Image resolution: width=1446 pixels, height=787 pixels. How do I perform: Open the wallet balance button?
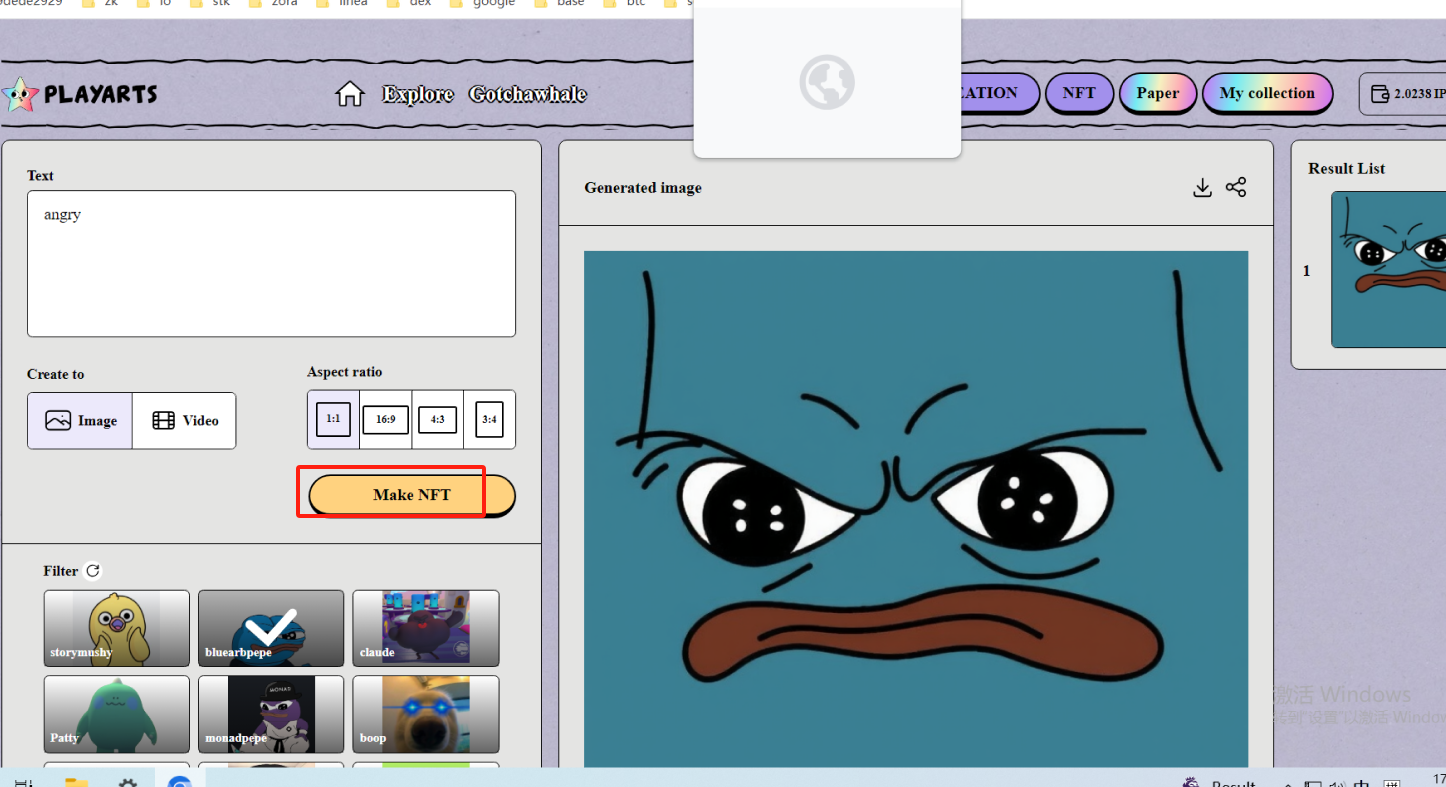click(1403, 94)
